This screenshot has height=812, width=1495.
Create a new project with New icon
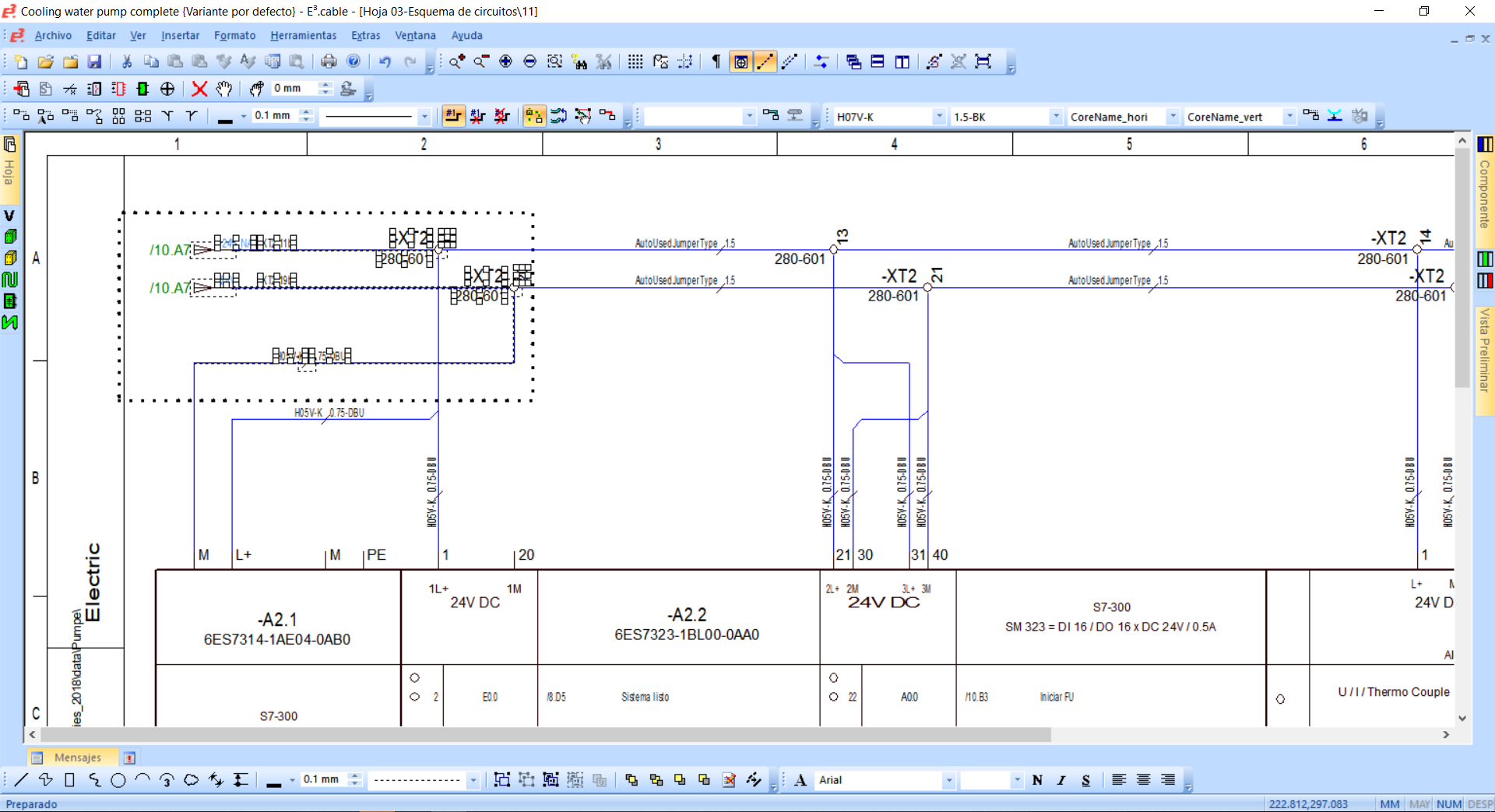point(21,62)
